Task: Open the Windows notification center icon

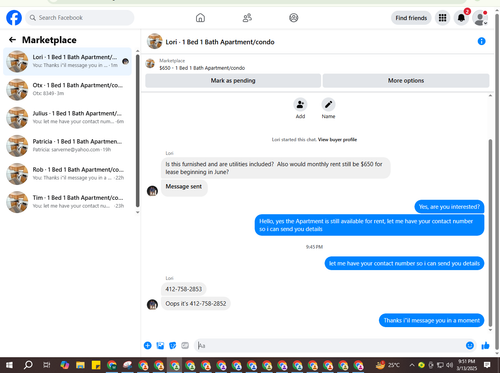Action: (x=487, y=365)
